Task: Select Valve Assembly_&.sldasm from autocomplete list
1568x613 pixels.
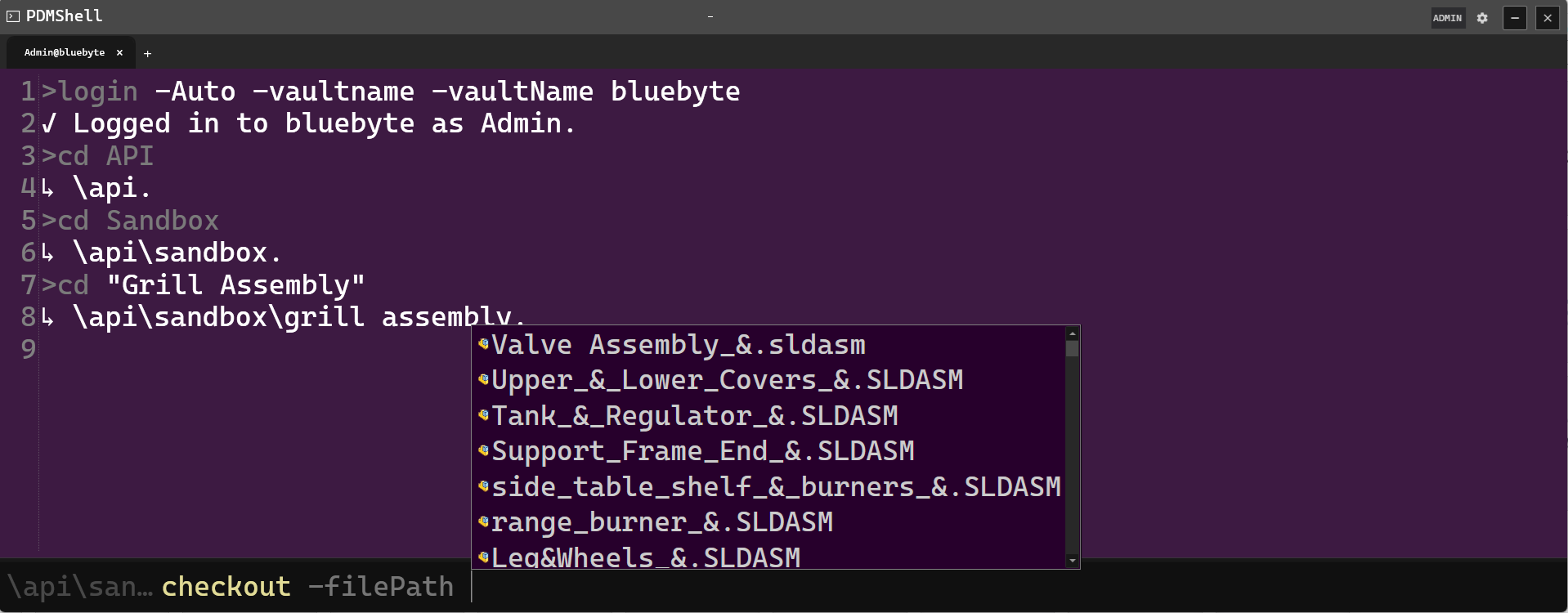Action: (x=768, y=345)
